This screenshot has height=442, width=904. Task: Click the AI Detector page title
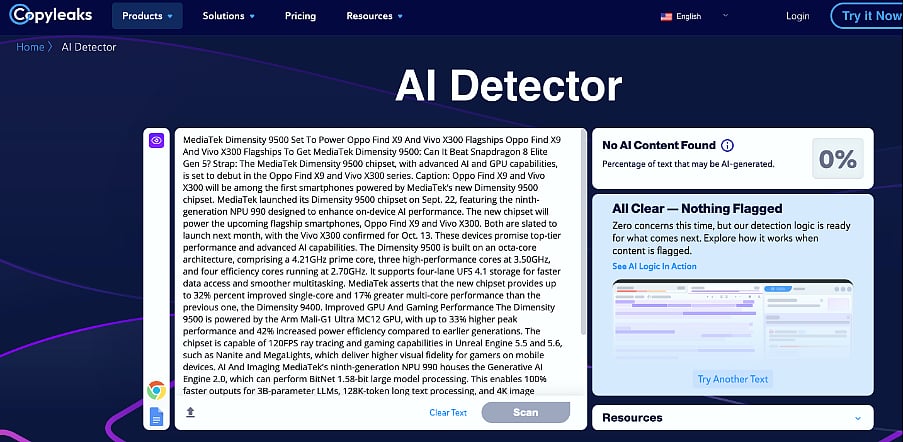point(508,87)
